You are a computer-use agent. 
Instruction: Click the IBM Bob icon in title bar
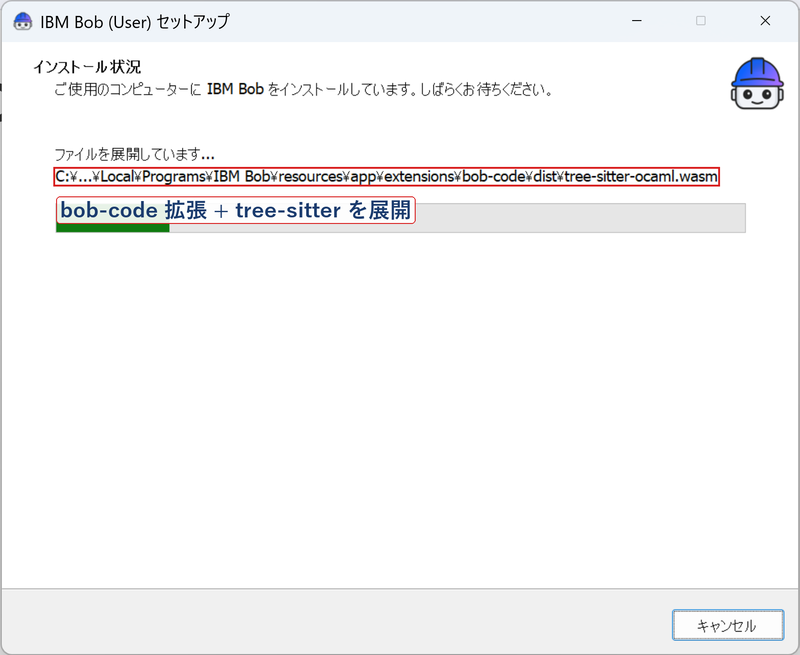(22, 21)
